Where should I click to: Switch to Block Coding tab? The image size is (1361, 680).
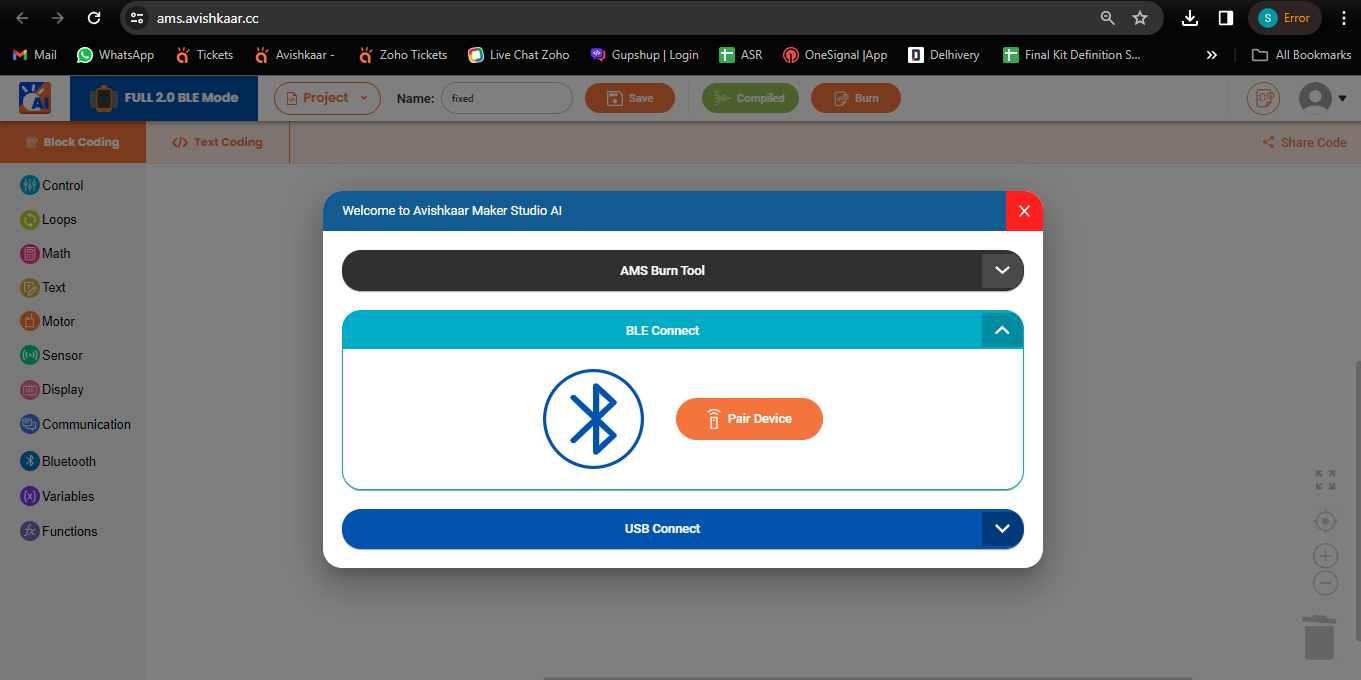pos(73,142)
